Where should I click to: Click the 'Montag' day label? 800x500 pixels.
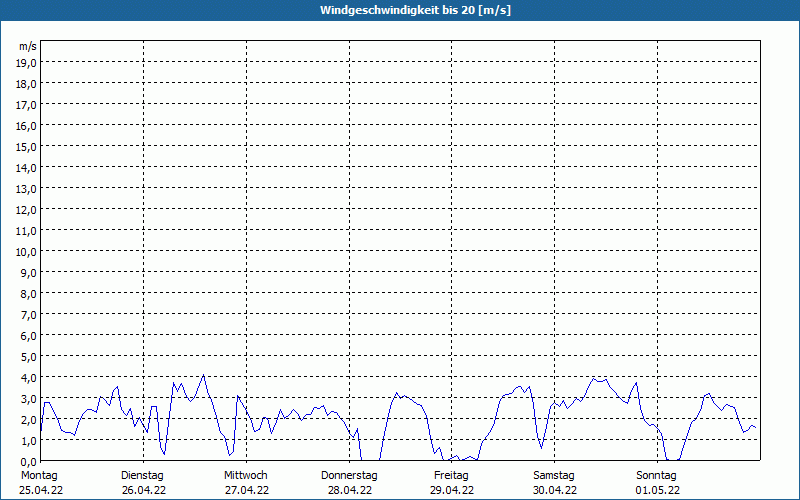click(x=39, y=476)
